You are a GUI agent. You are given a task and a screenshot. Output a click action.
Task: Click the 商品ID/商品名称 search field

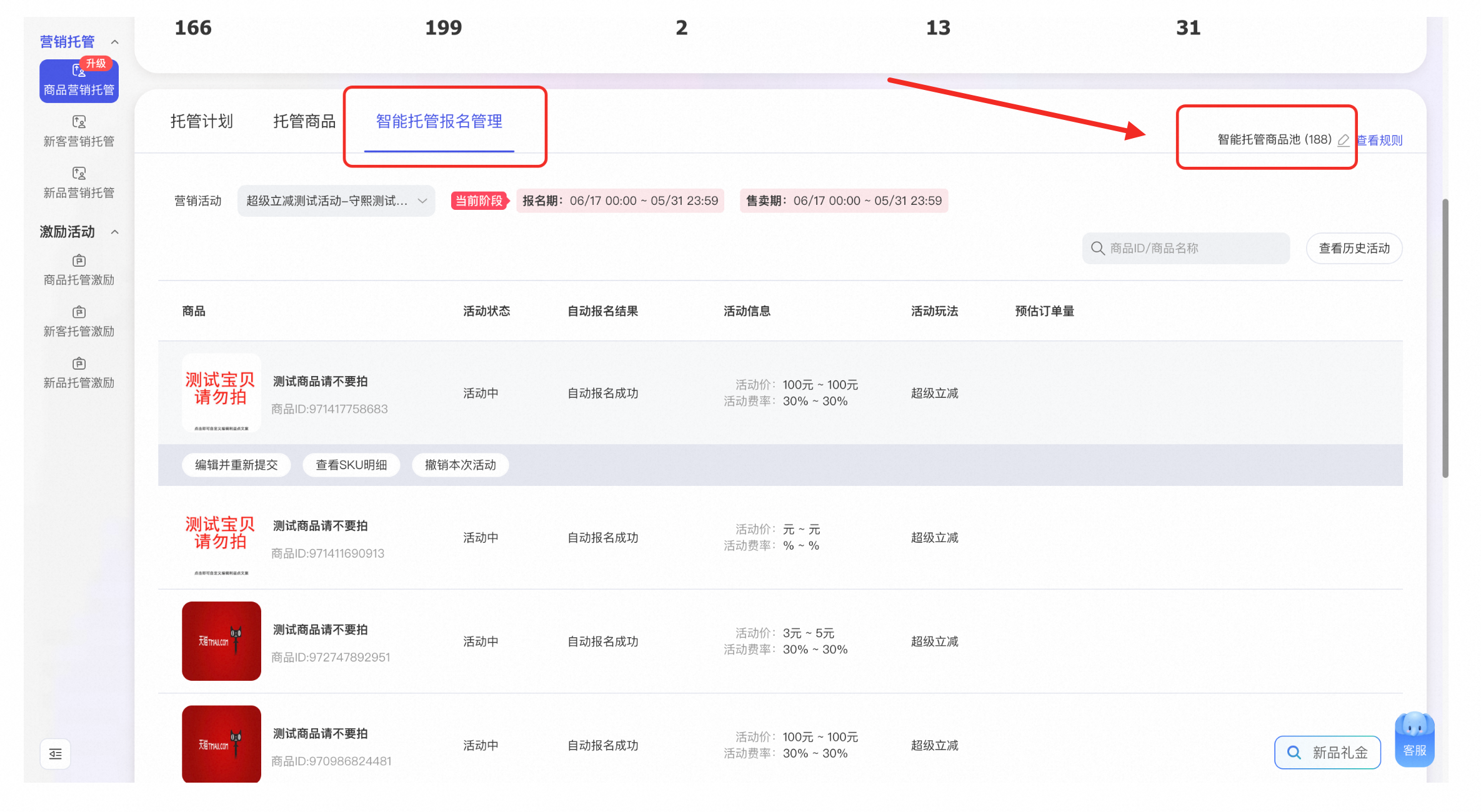(x=1186, y=249)
